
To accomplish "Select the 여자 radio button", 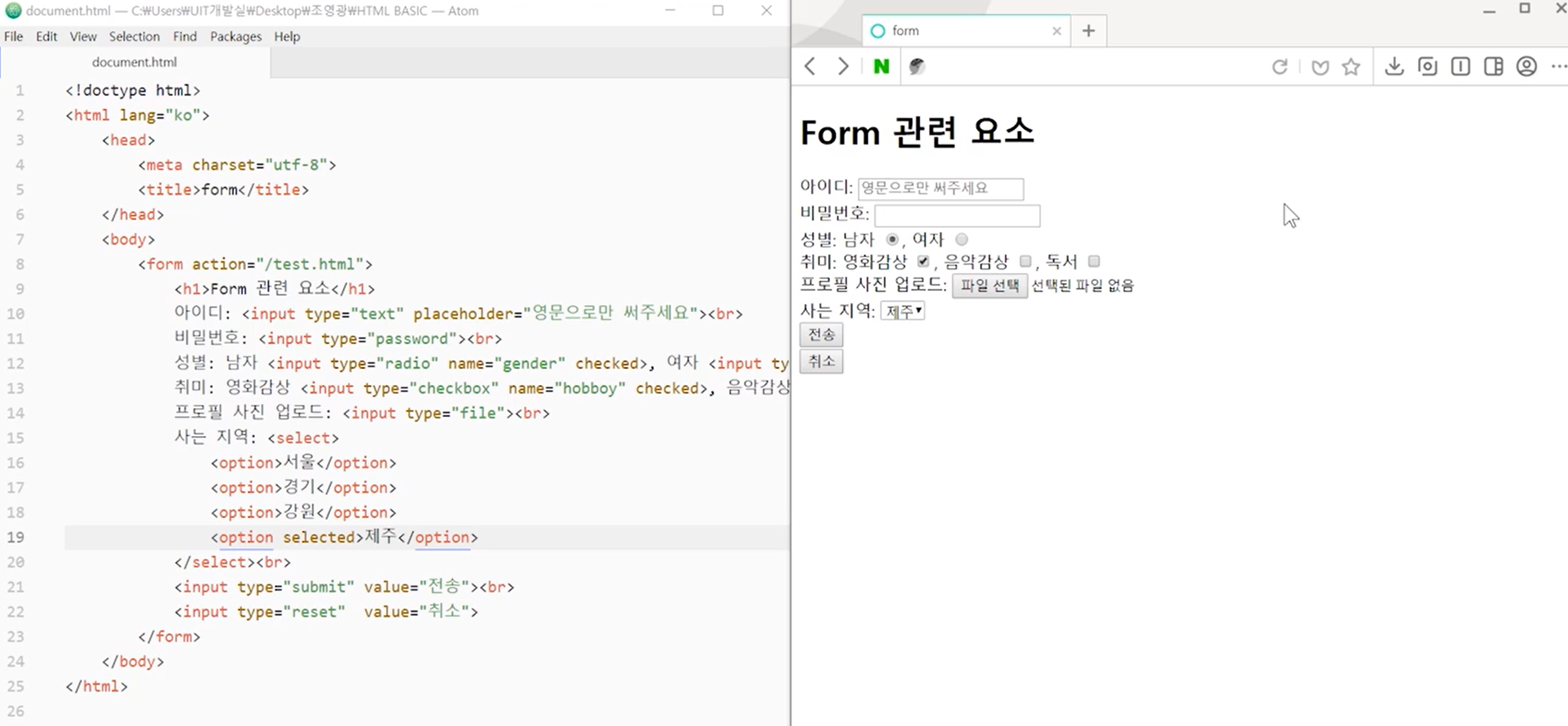I will (x=961, y=239).
